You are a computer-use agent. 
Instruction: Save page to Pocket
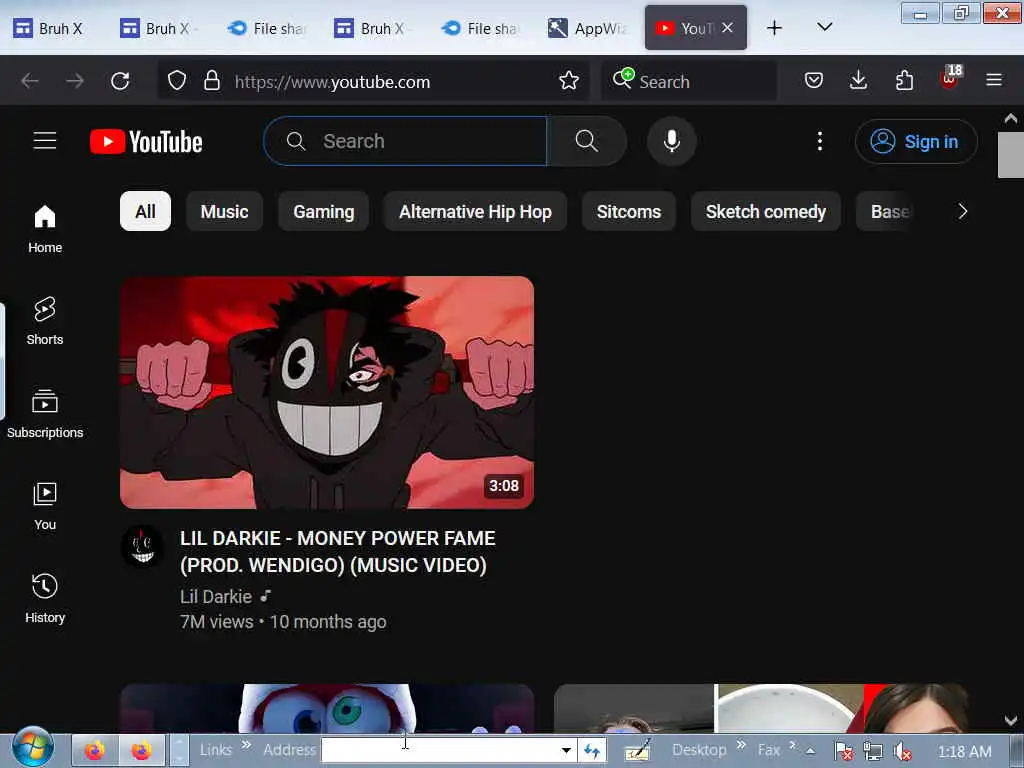(814, 81)
